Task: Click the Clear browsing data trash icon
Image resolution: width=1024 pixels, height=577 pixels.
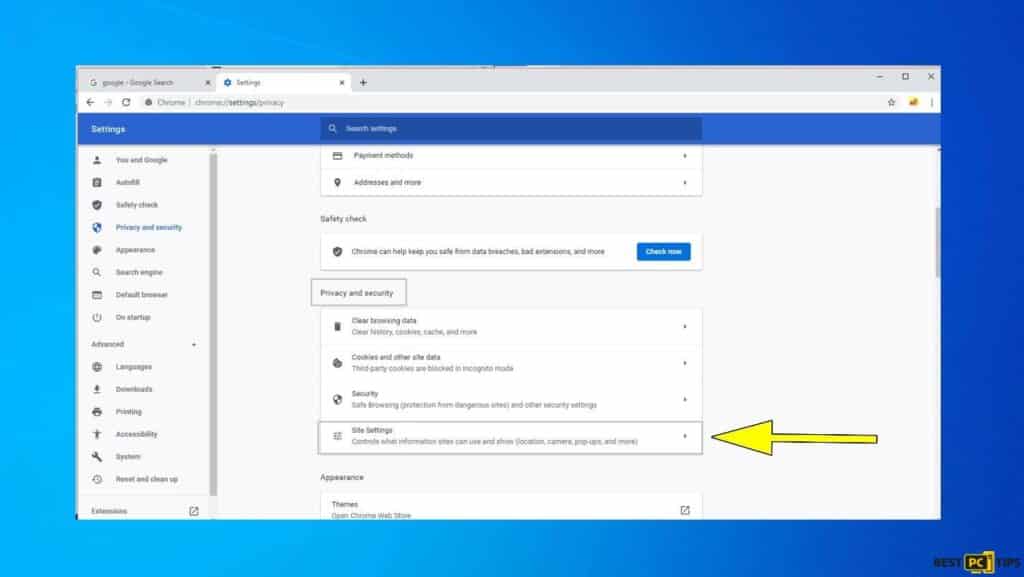Action: 337,326
